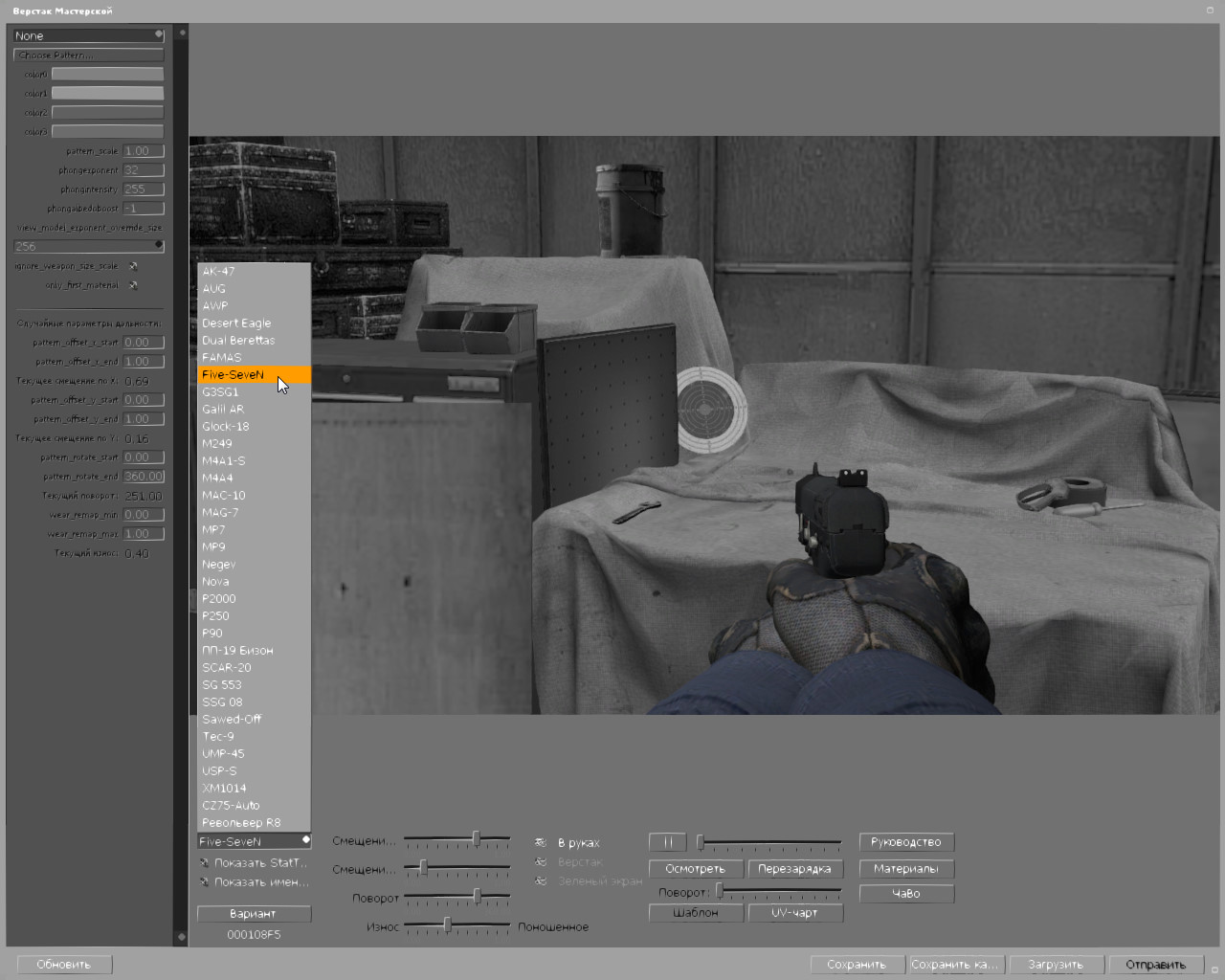
Task: Pause the weapon animation playback
Action: (668, 842)
